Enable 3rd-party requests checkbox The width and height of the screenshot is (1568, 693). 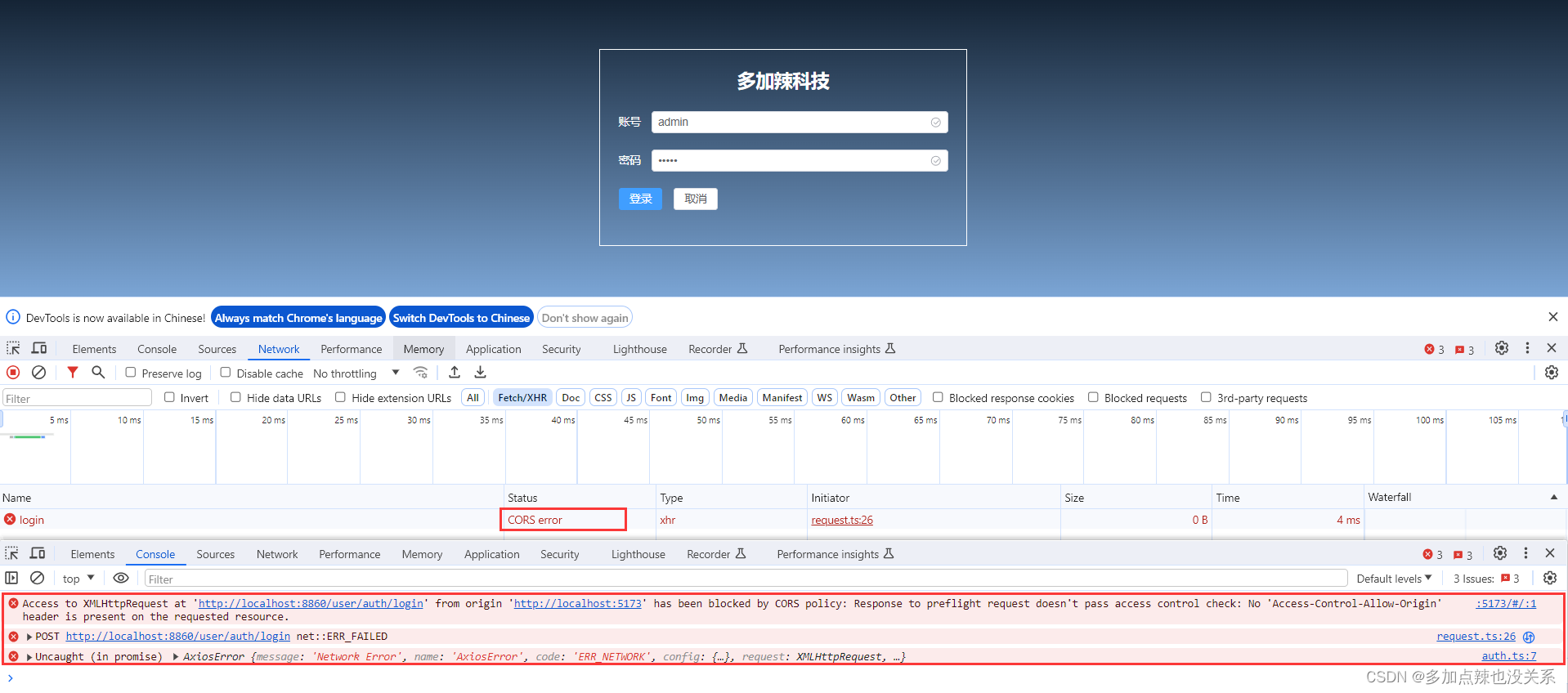[1206, 397]
